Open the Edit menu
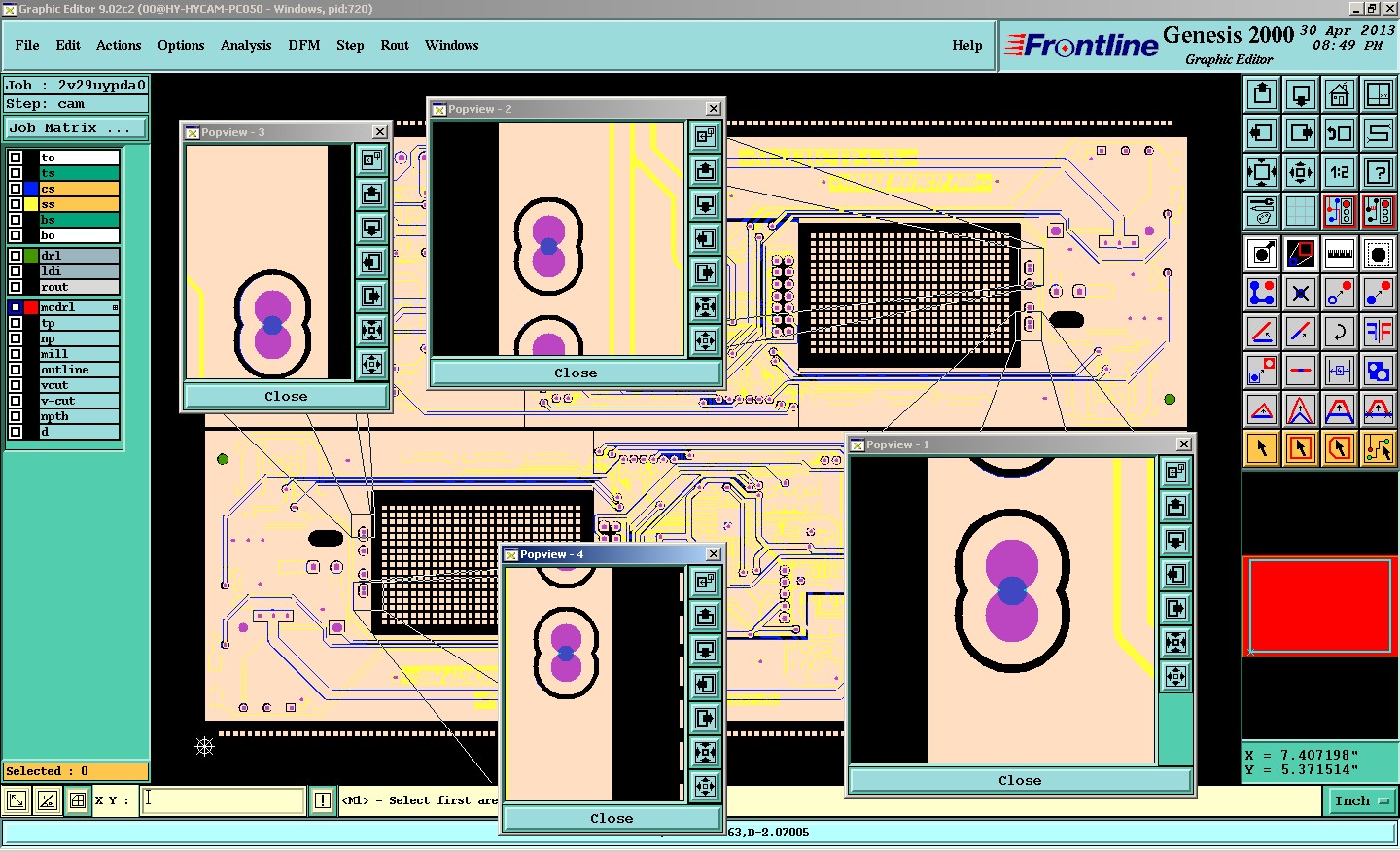 coord(68,45)
